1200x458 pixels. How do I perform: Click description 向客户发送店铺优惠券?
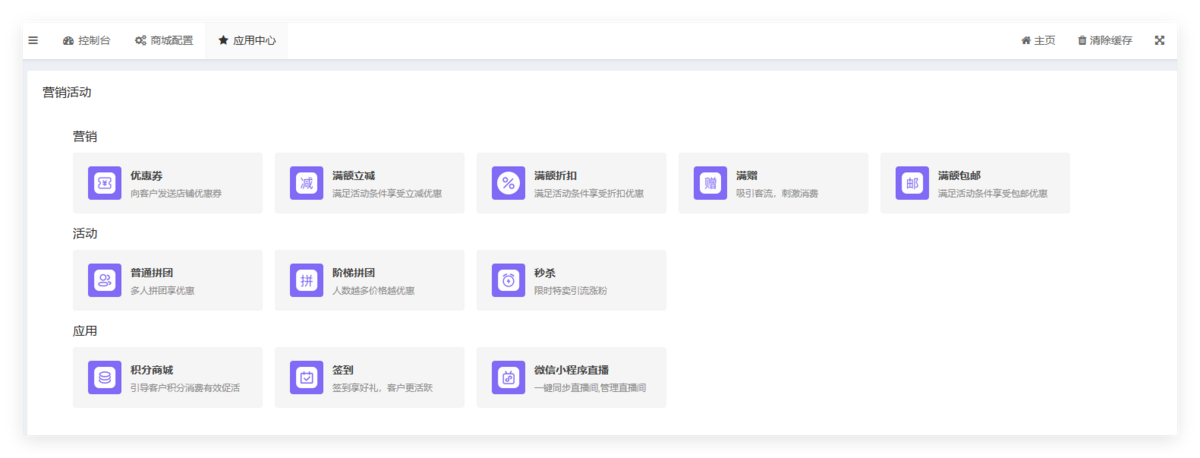coord(176,193)
